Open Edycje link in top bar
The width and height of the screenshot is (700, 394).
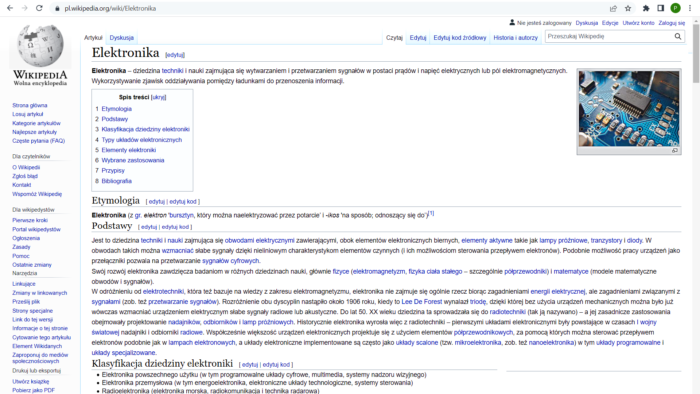[610, 23]
